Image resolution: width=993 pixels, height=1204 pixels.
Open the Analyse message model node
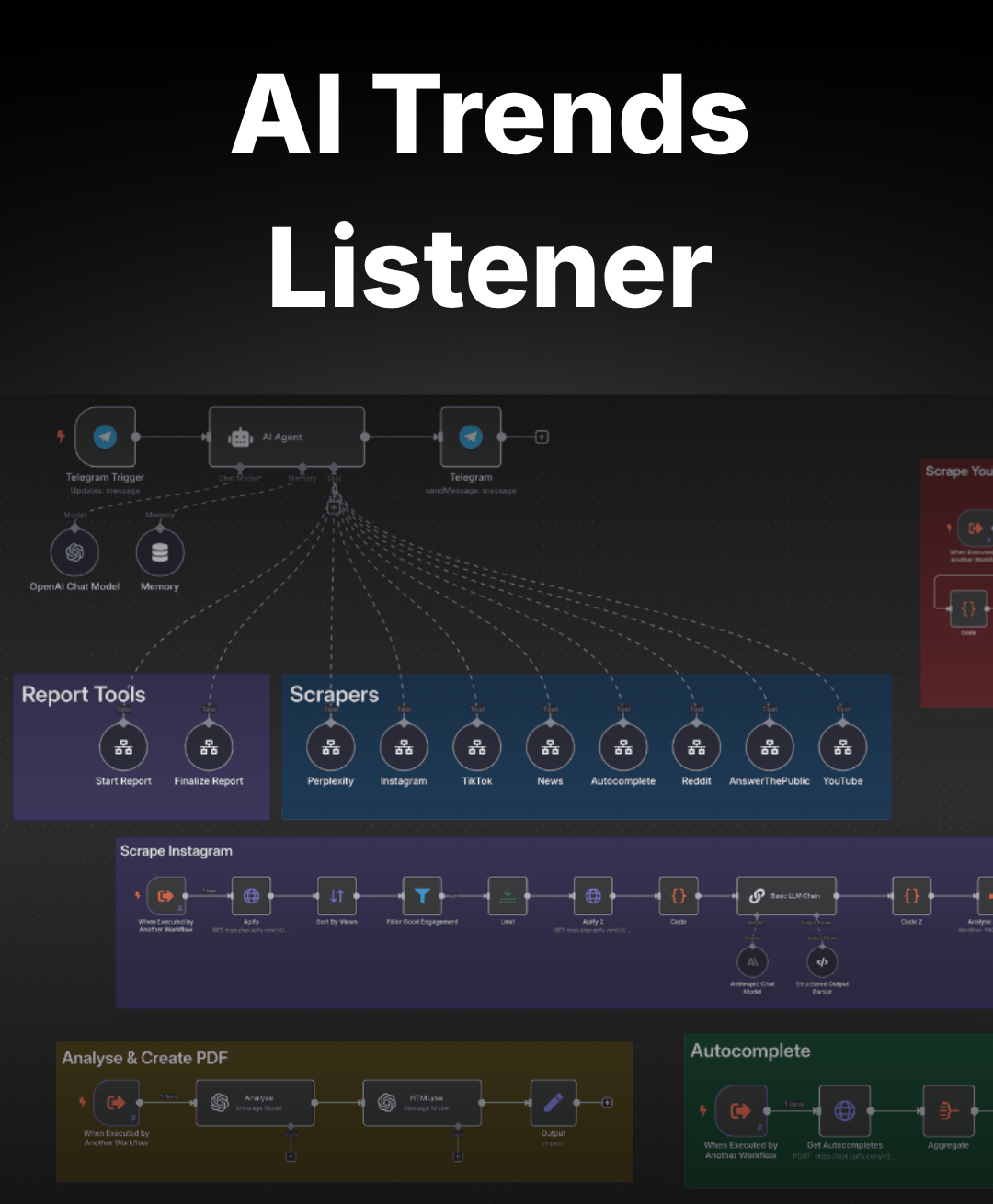256,1102
